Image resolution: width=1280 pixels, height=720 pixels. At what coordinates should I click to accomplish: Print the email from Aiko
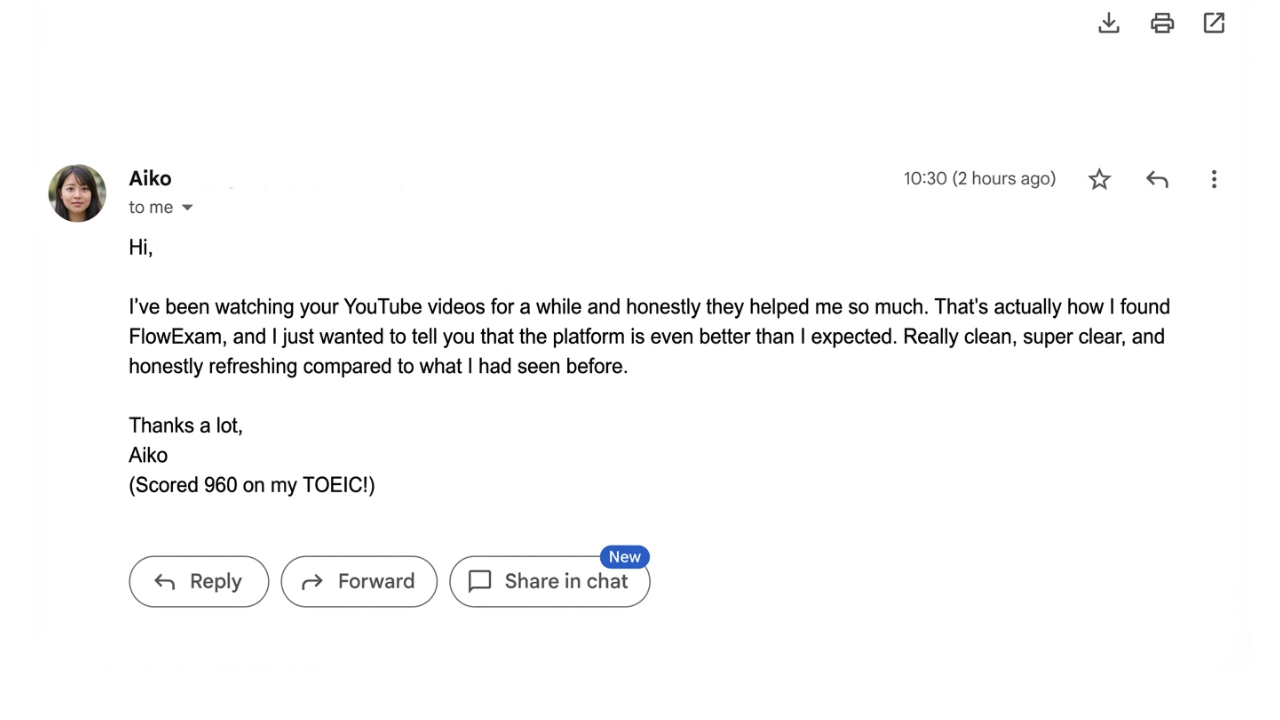tap(1161, 22)
